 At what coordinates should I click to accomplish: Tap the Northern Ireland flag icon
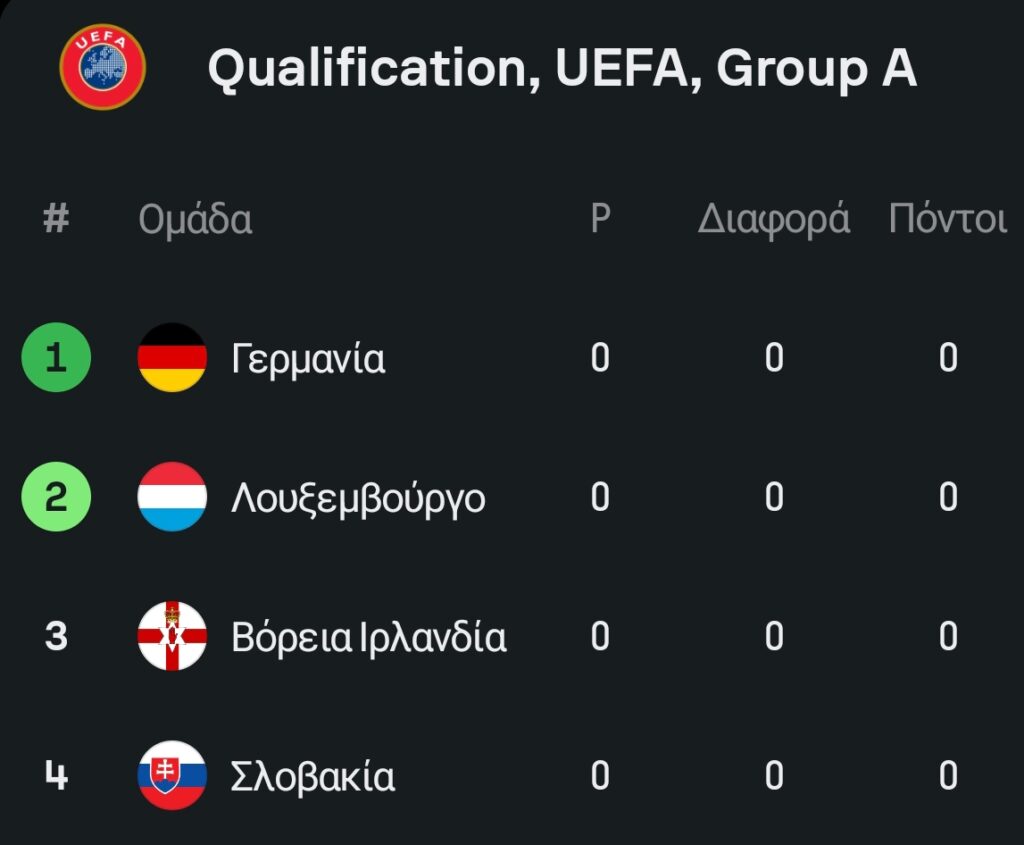tap(172, 636)
